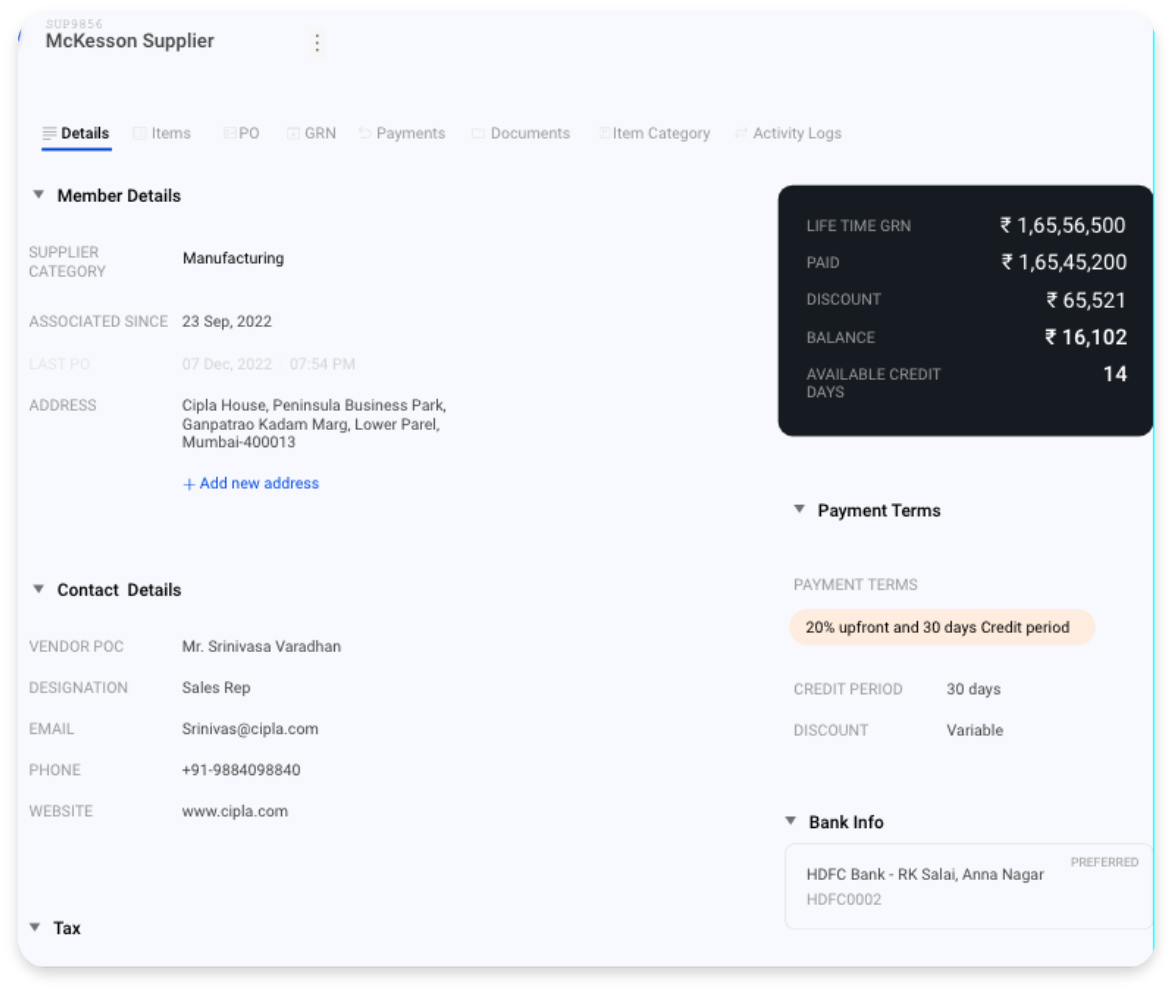The width and height of the screenshot is (1174, 992).
Task: Collapse the Payment Terms section
Action: pyautogui.click(x=799, y=509)
